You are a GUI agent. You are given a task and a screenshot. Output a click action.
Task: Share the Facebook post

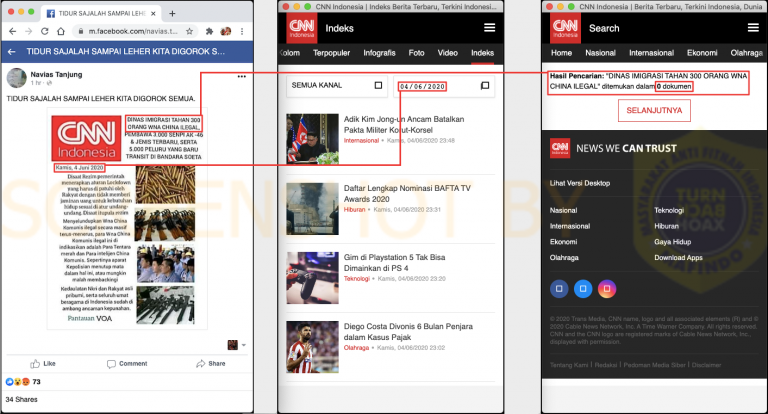pyautogui.click(x=211, y=364)
